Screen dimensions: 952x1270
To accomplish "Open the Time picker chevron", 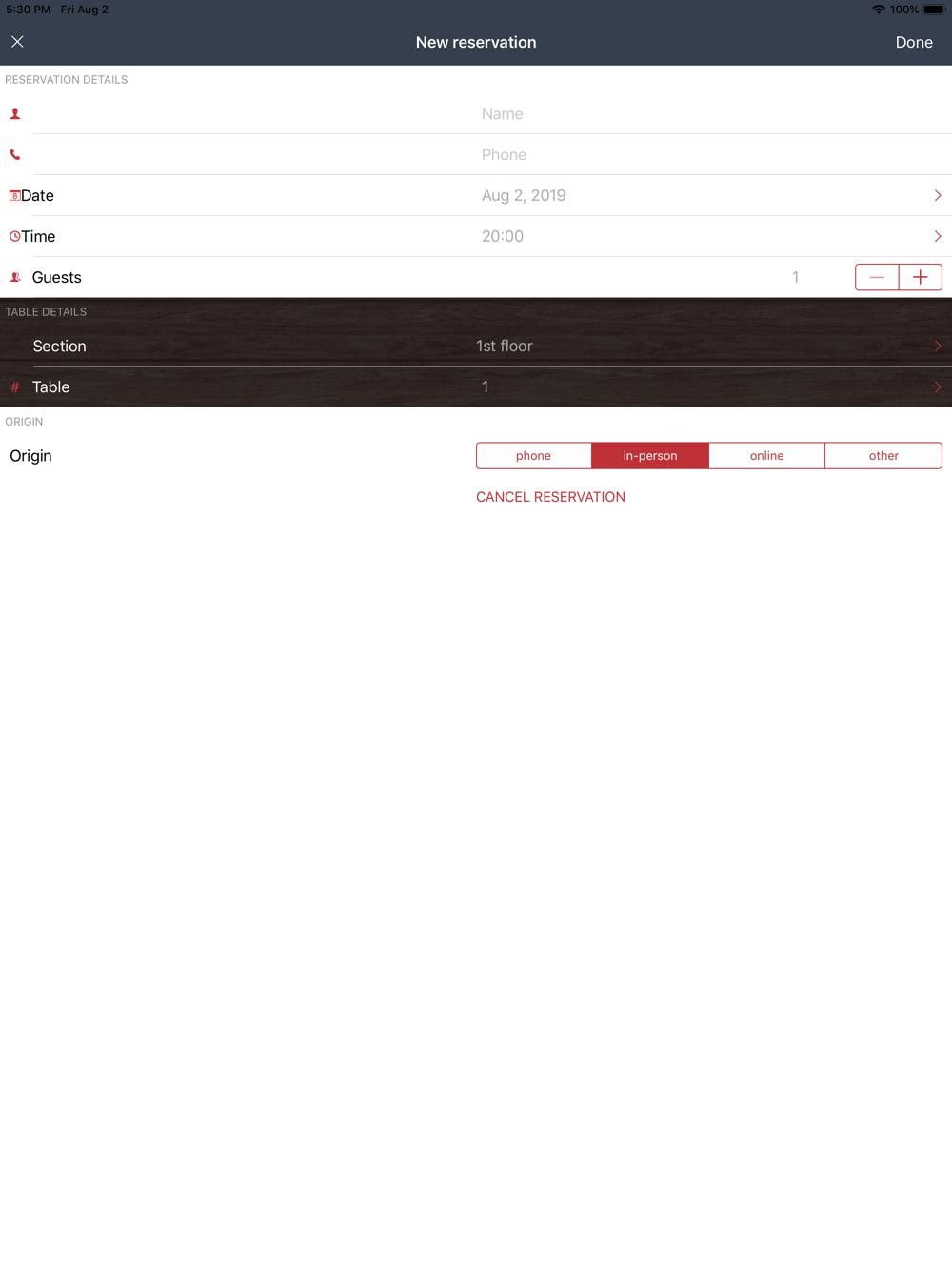I will click(x=938, y=236).
